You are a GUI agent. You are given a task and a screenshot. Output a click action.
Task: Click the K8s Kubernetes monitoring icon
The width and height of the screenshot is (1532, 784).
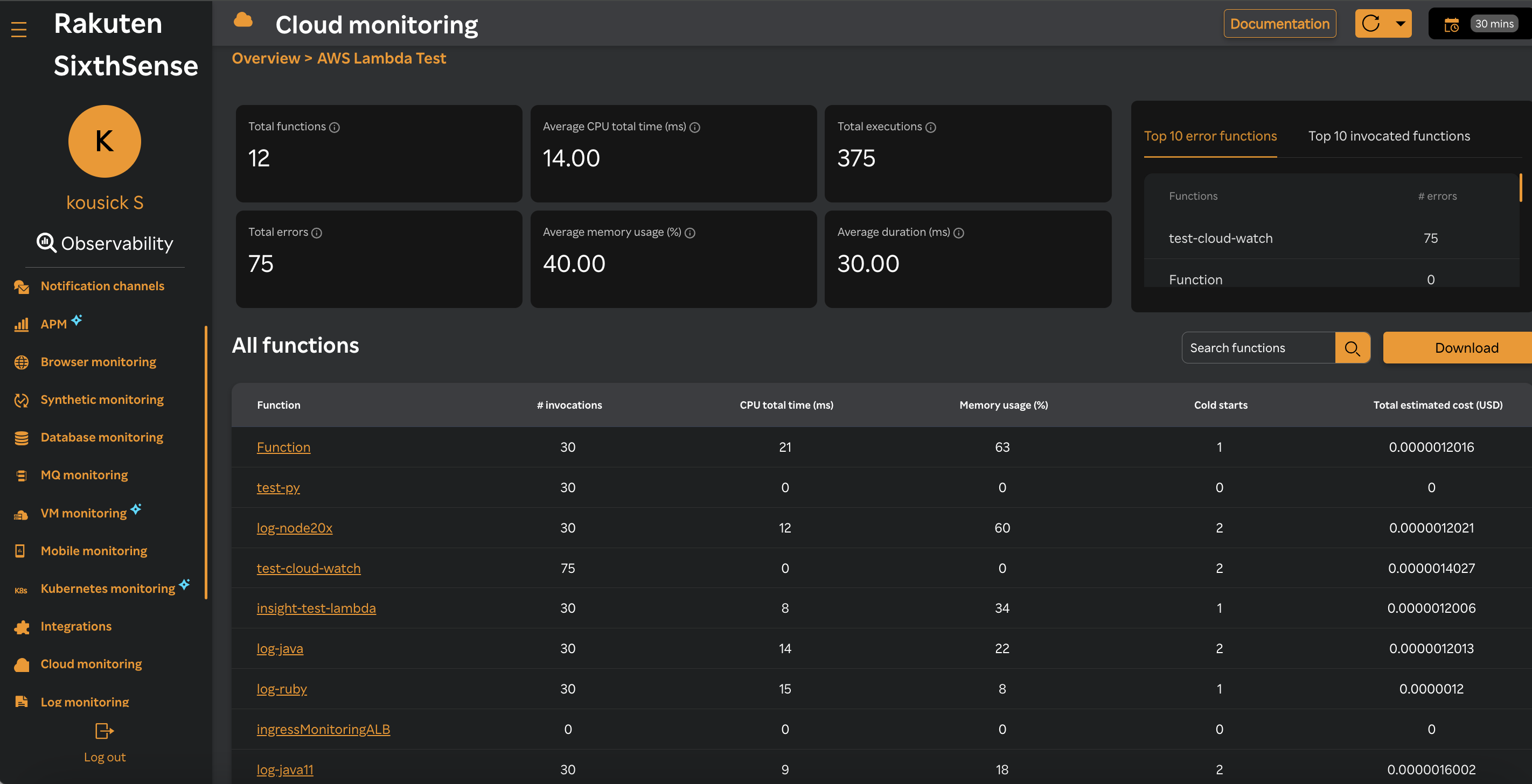[21, 590]
